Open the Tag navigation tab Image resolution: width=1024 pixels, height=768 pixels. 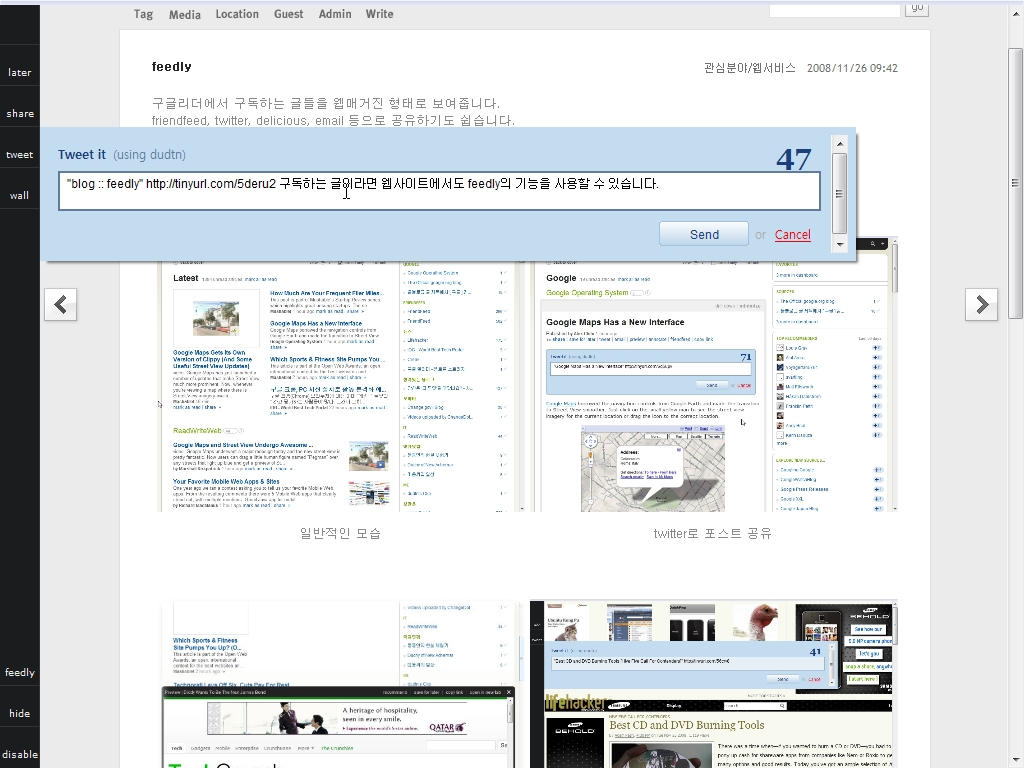tap(143, 14)
